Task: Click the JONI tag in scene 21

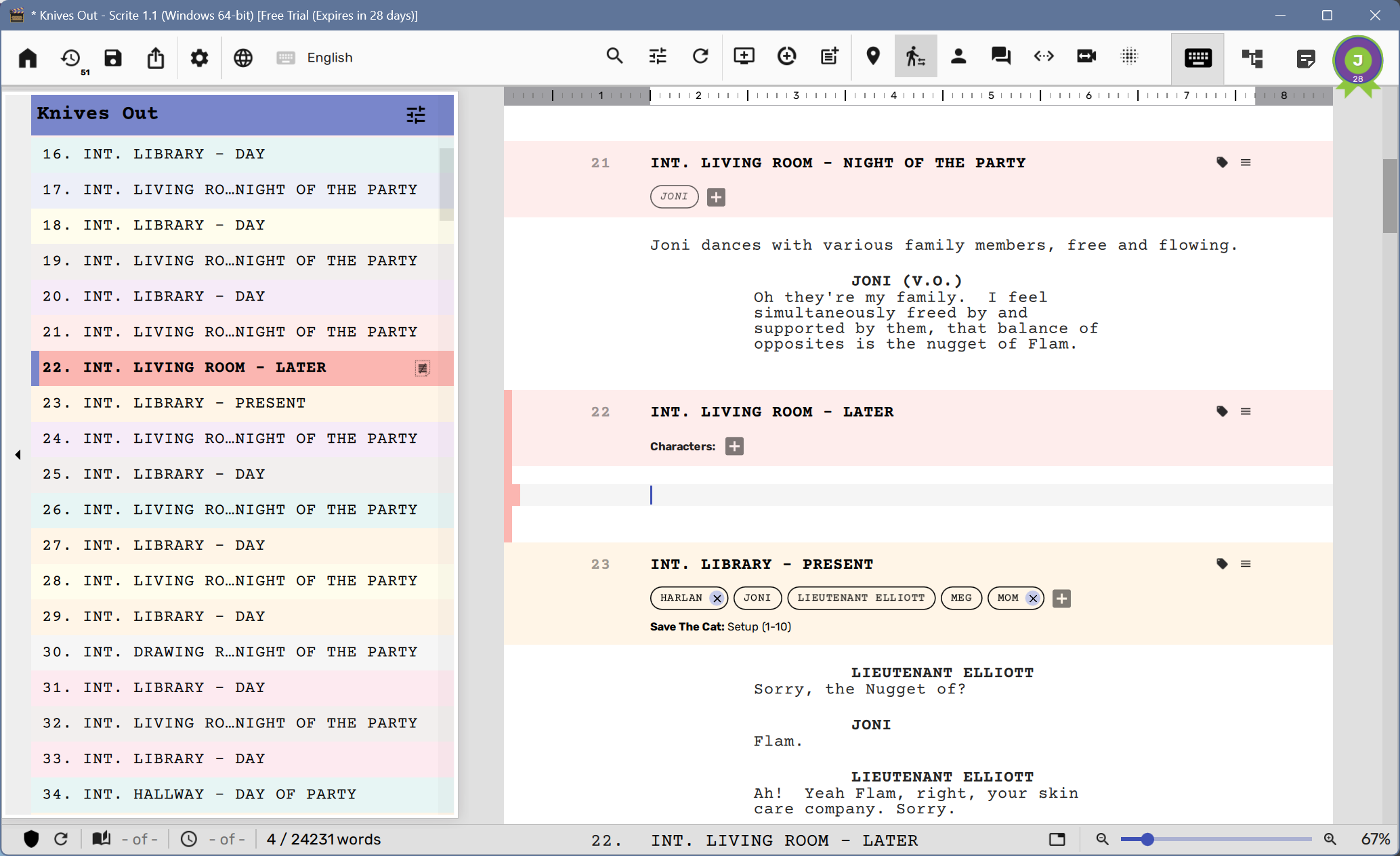Action: pos(674,196)
